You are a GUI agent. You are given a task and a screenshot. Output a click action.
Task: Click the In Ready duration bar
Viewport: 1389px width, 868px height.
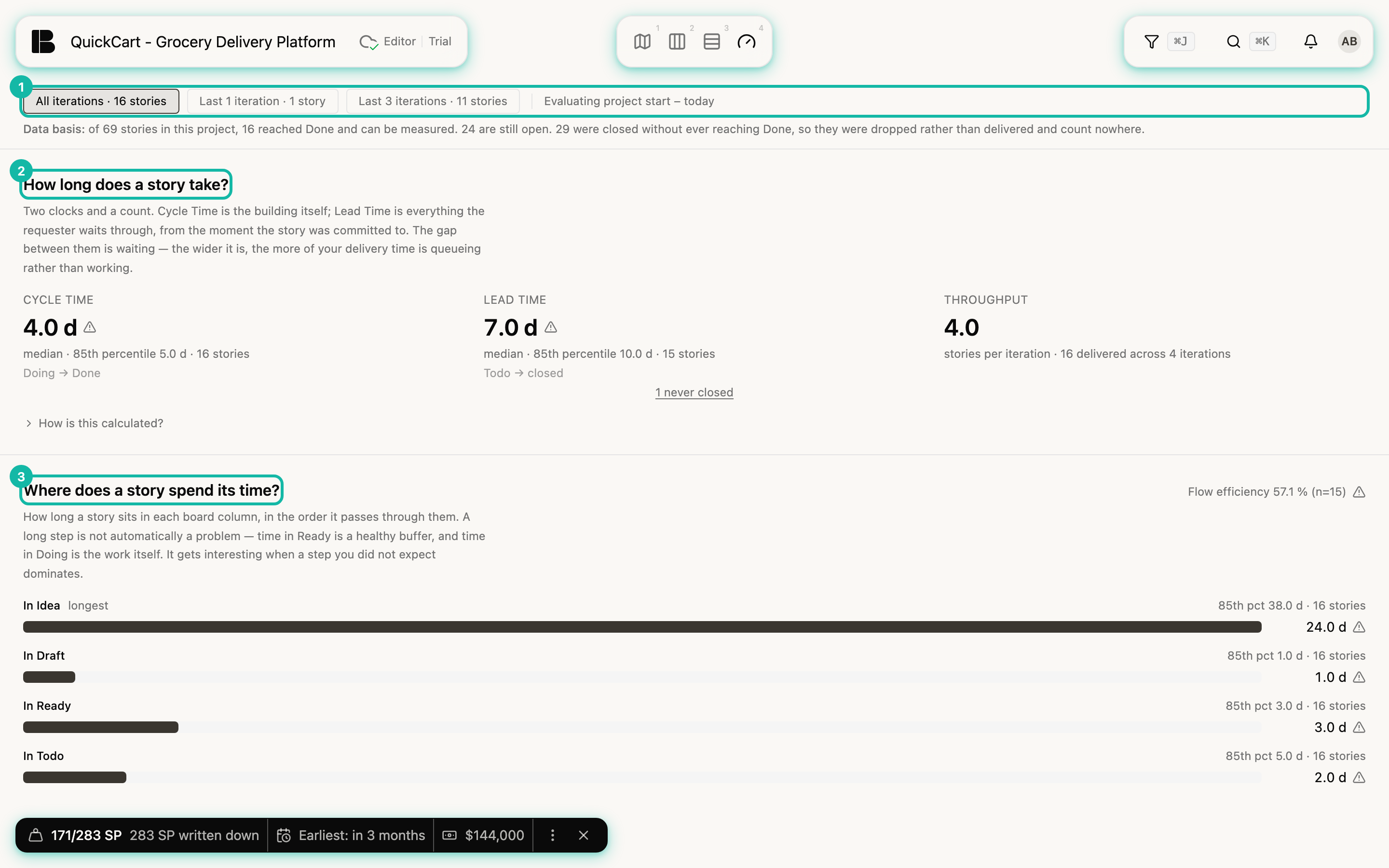(100, 727)
